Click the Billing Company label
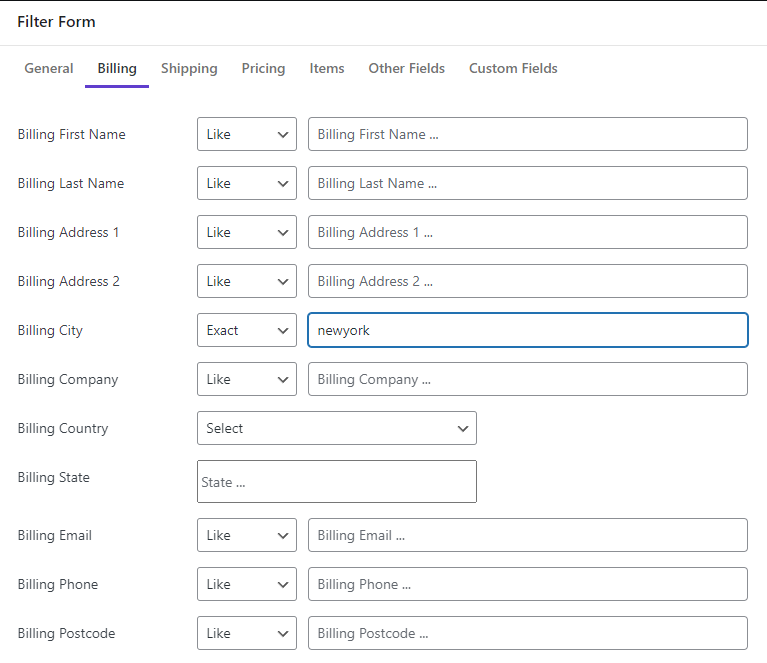Screen dimensions: 767x663 [x=68, y=379]
